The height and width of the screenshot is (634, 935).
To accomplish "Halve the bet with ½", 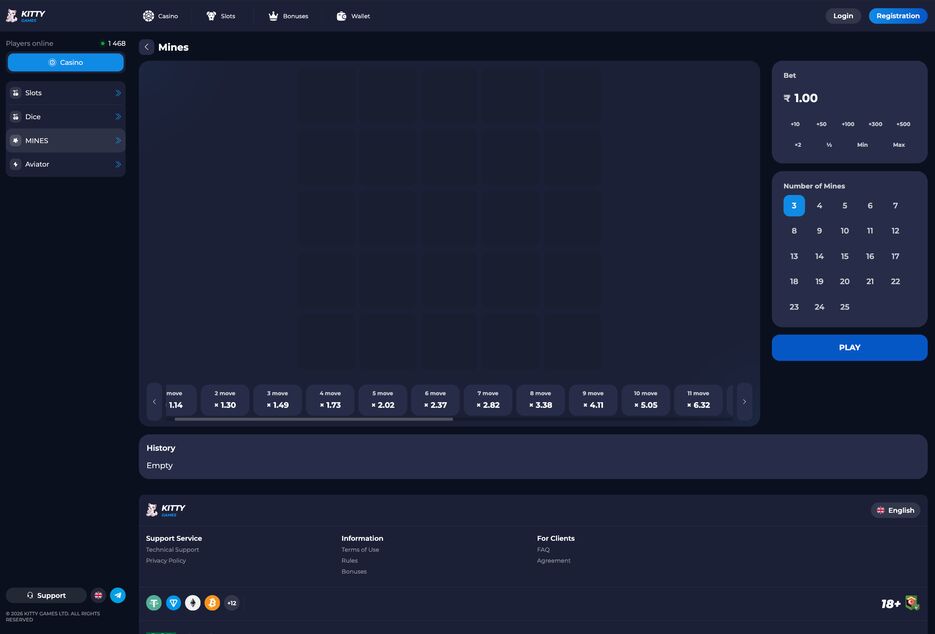I will pos(829,145).
